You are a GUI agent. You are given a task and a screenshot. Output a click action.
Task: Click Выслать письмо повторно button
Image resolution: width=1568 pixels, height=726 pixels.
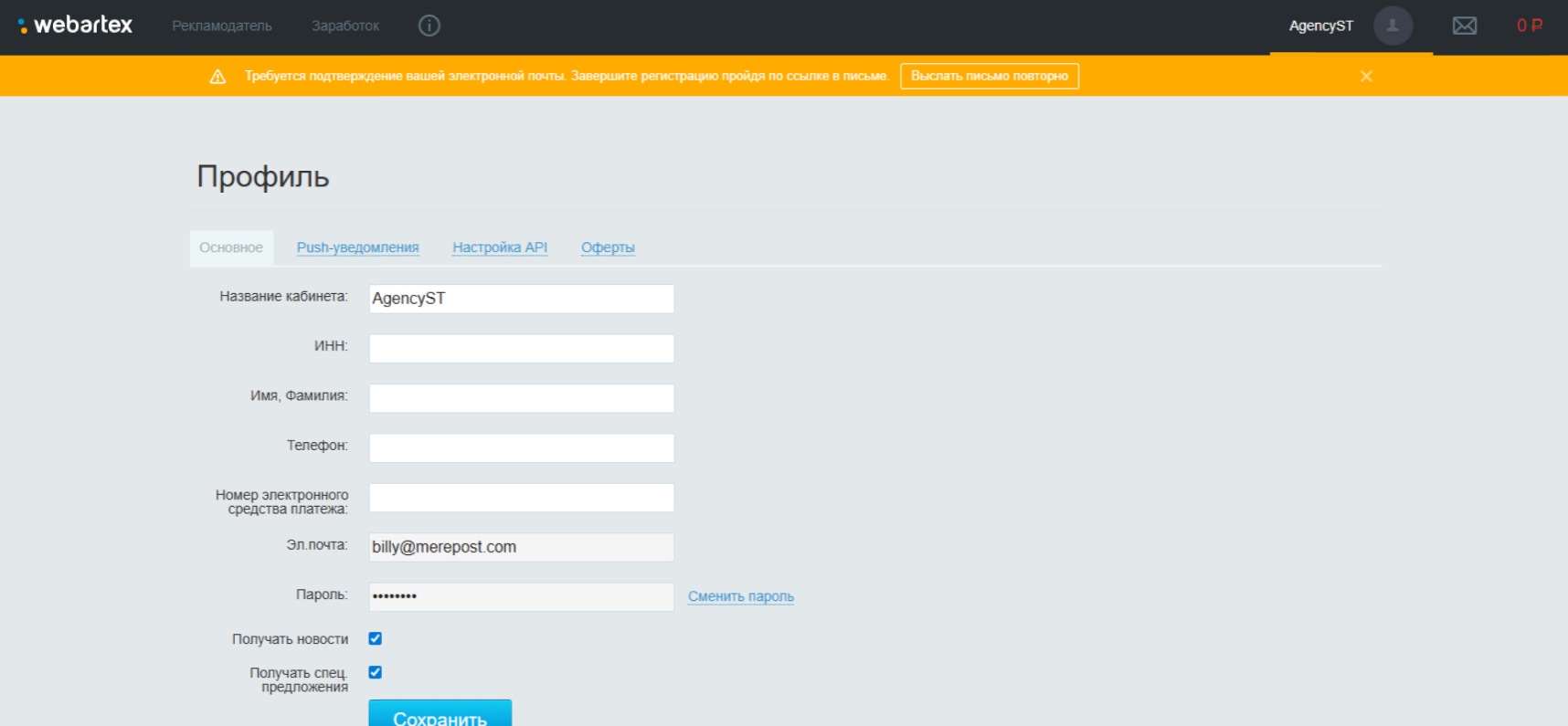(x=990, y=77)
